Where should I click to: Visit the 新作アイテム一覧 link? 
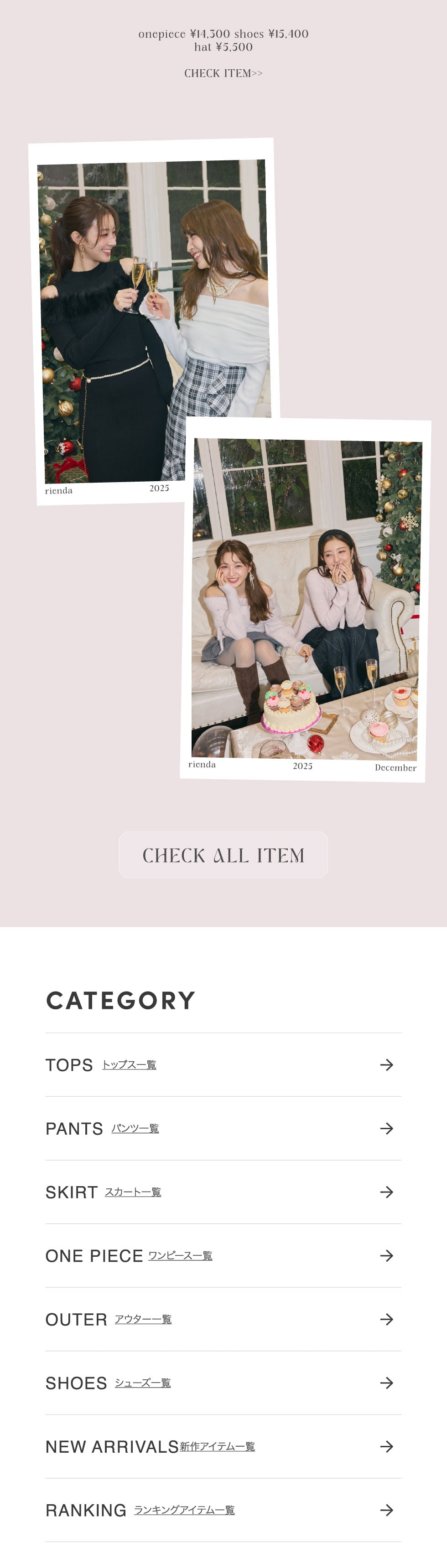tap(218, 1446)
